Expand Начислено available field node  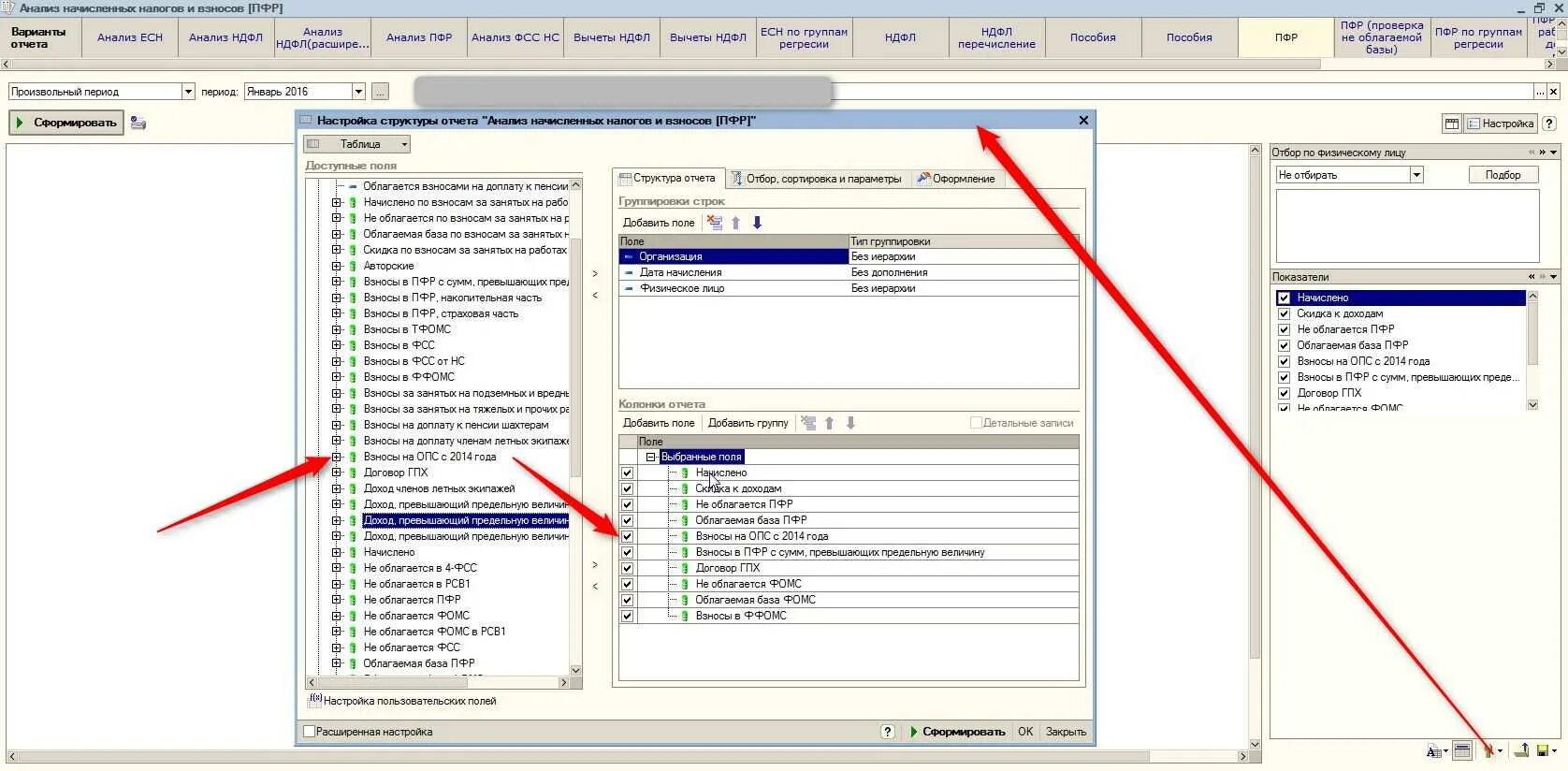click(337, 552)
